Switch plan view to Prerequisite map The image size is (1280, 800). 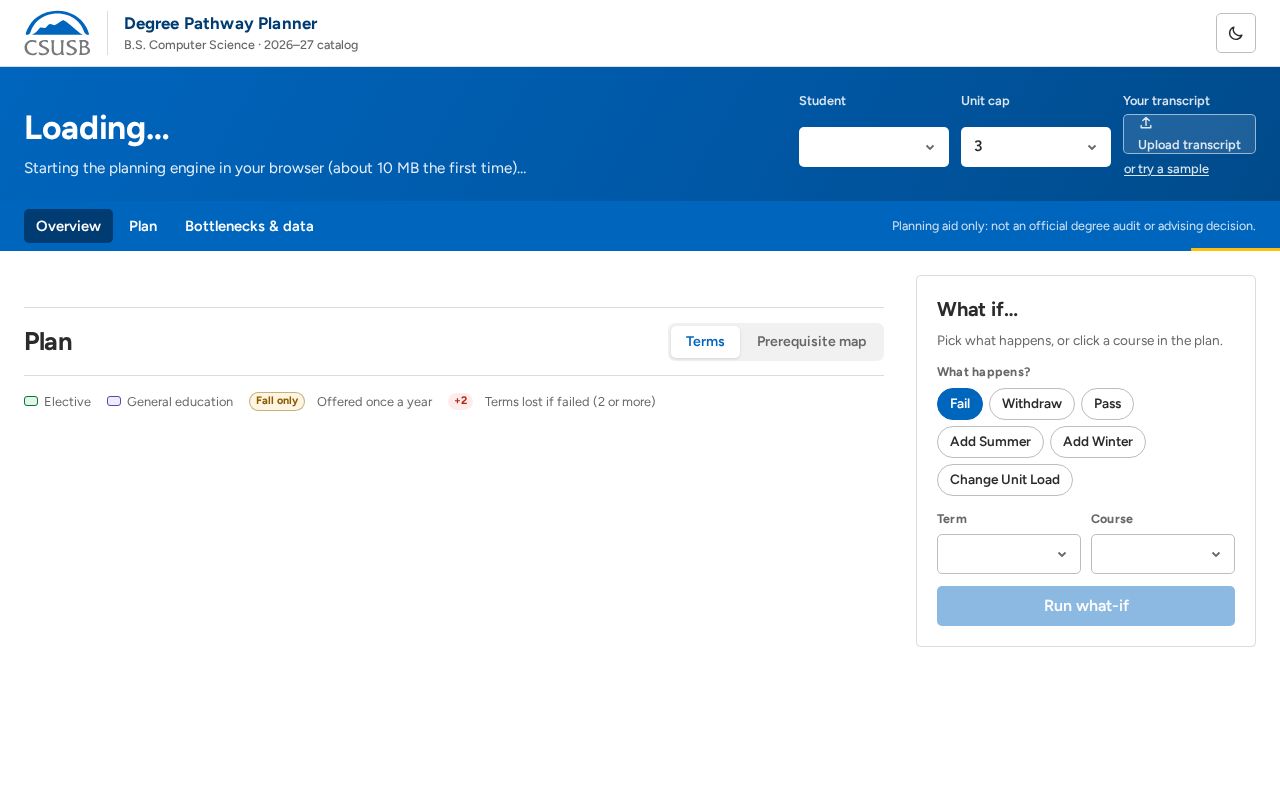812,342
